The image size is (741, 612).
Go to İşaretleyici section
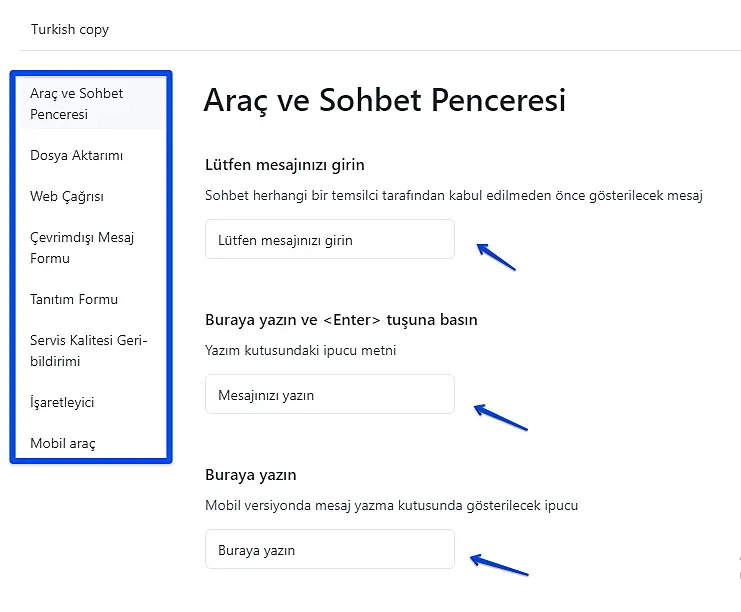coord(62,402)
